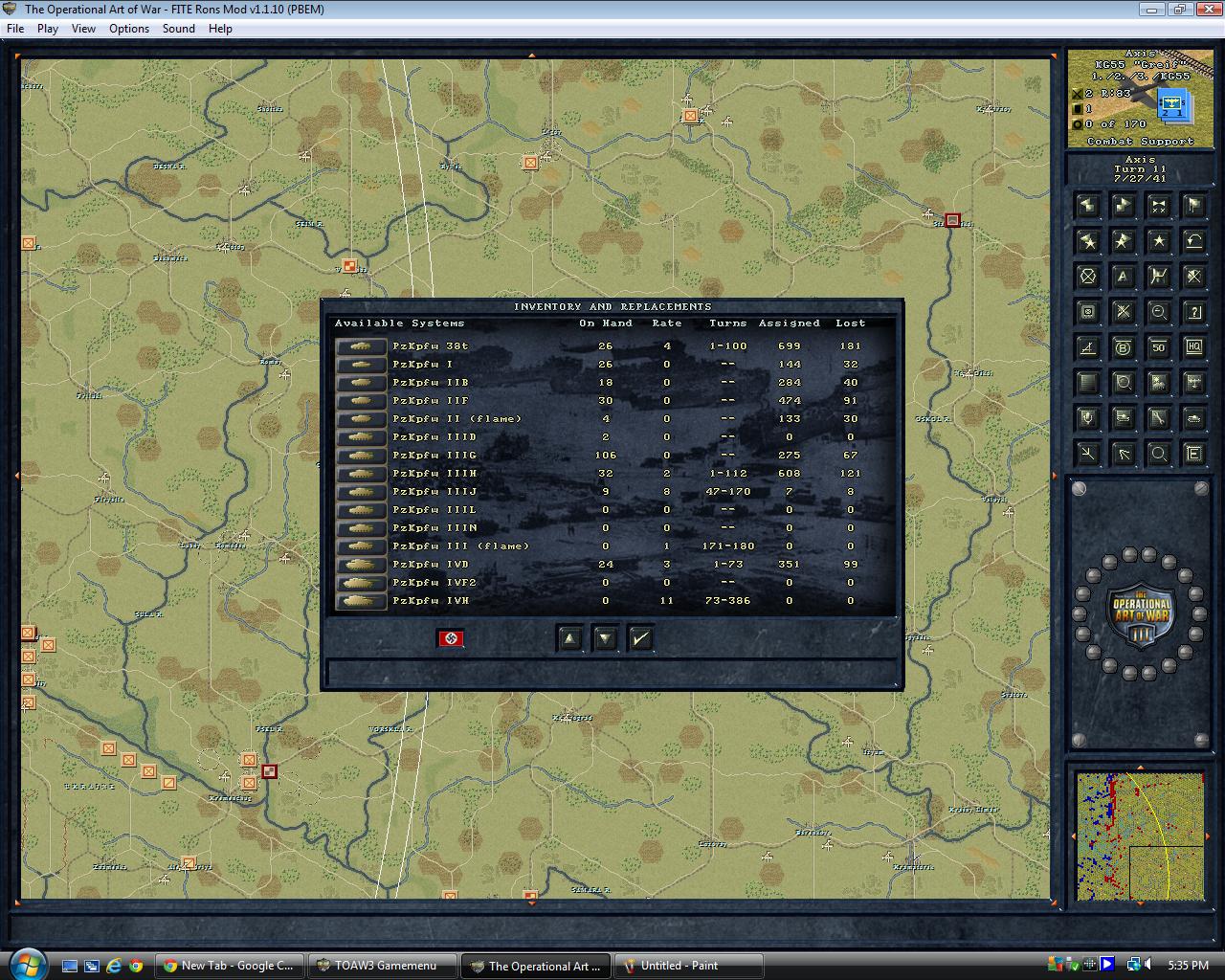
Task: Click the next unit arrow icon
Action: pos(1123,205)
